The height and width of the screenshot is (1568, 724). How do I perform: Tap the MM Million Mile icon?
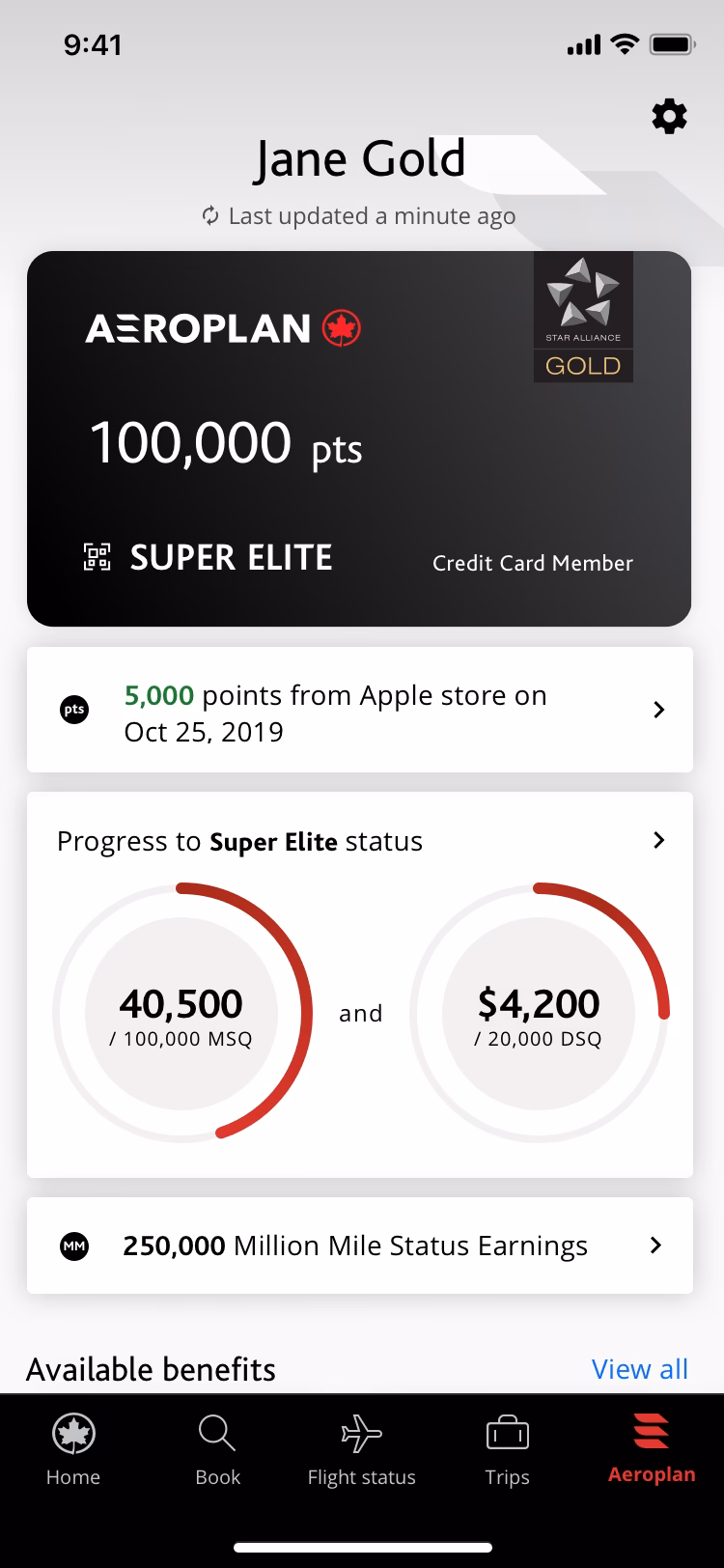point(74,1246)
